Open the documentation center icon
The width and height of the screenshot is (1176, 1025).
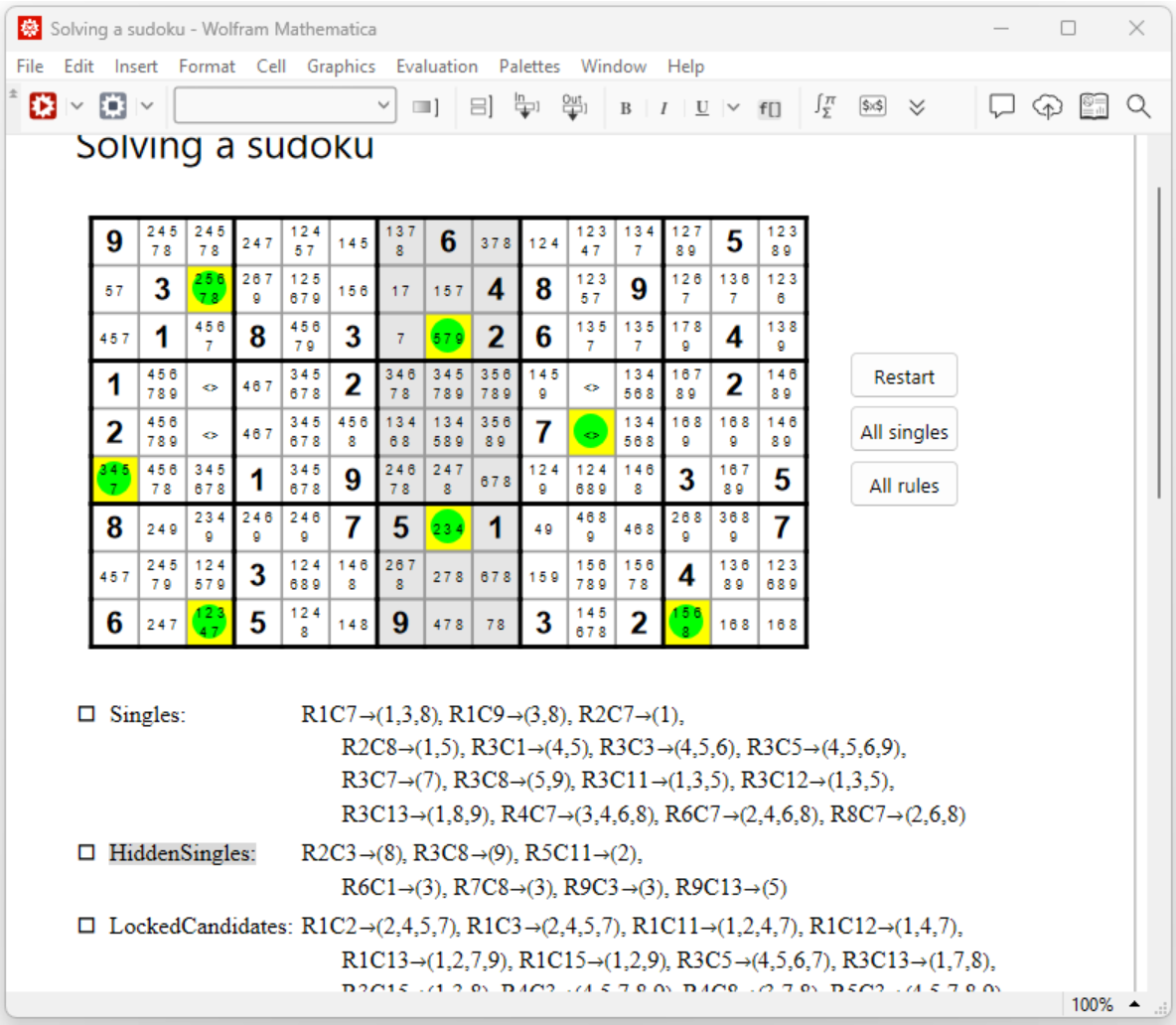coord(1094,106)
